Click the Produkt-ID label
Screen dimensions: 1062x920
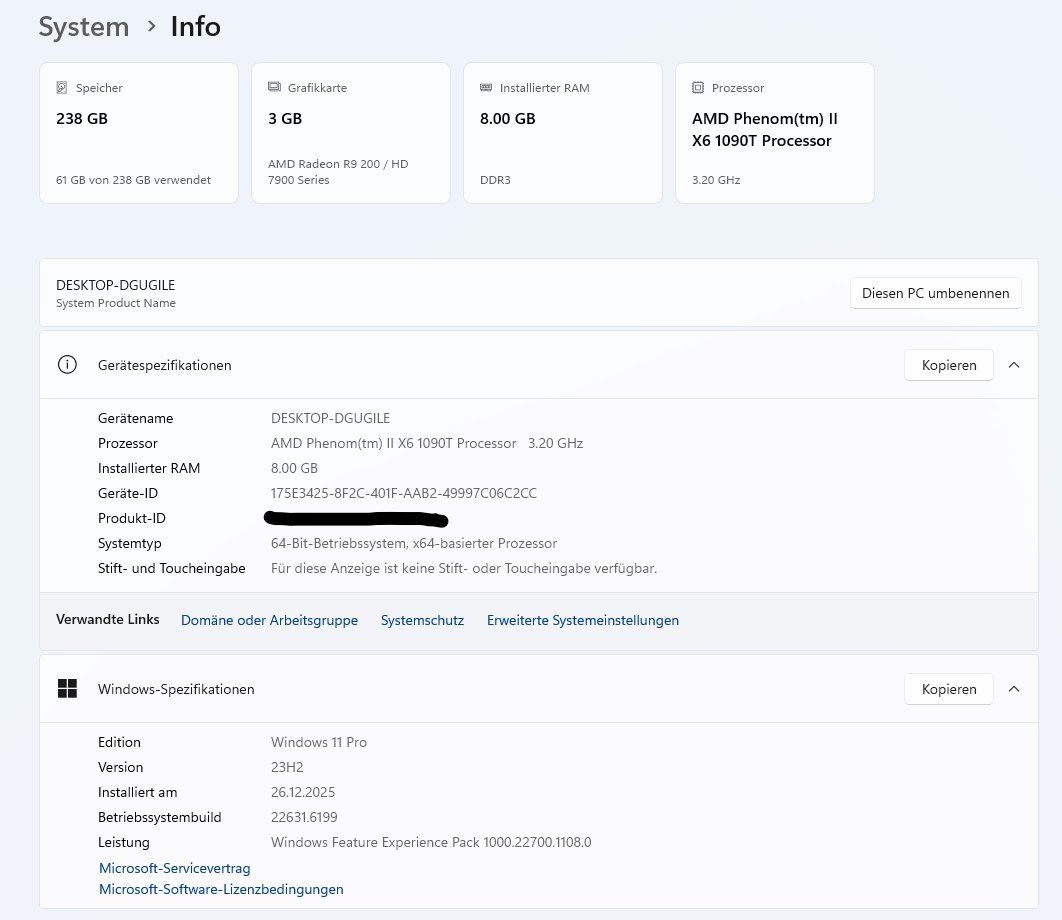pyautogui.click(x=131, y=518)
